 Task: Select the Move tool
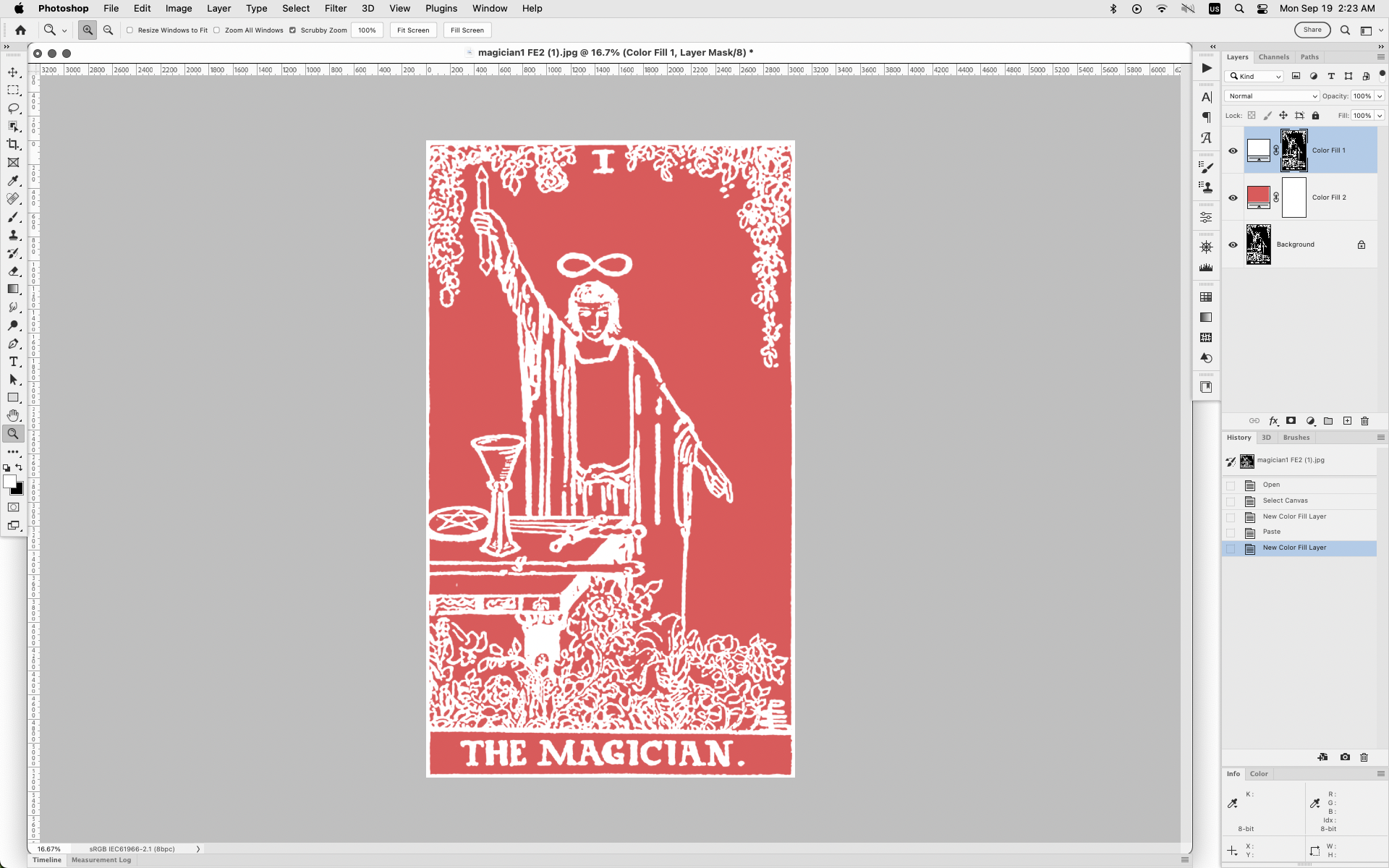(13, 72)
